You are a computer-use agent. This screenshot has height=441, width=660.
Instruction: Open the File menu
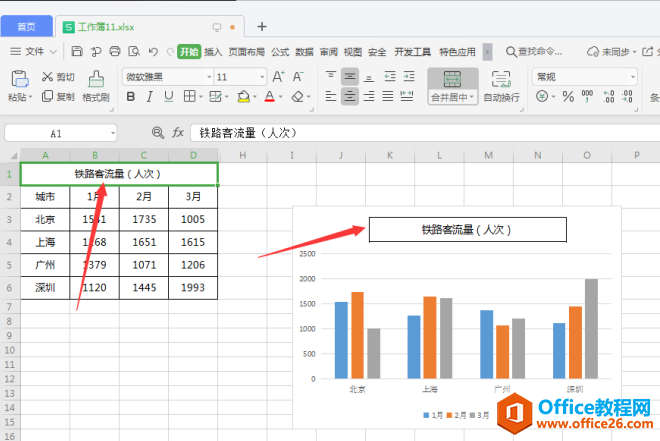tap(33, 52)
